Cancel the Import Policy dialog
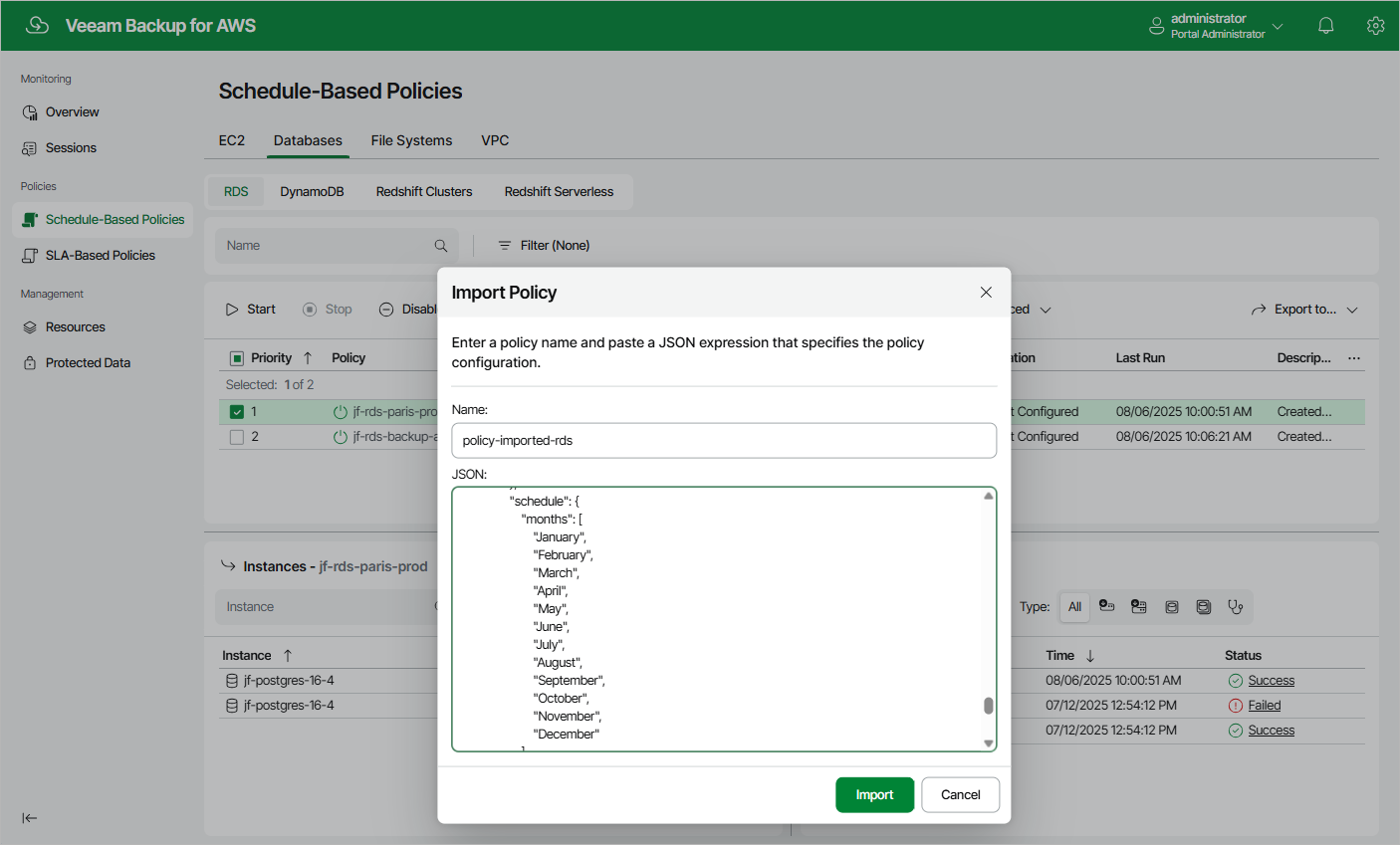The width and height of the screenshot is (1400, 845). (961, 795)
